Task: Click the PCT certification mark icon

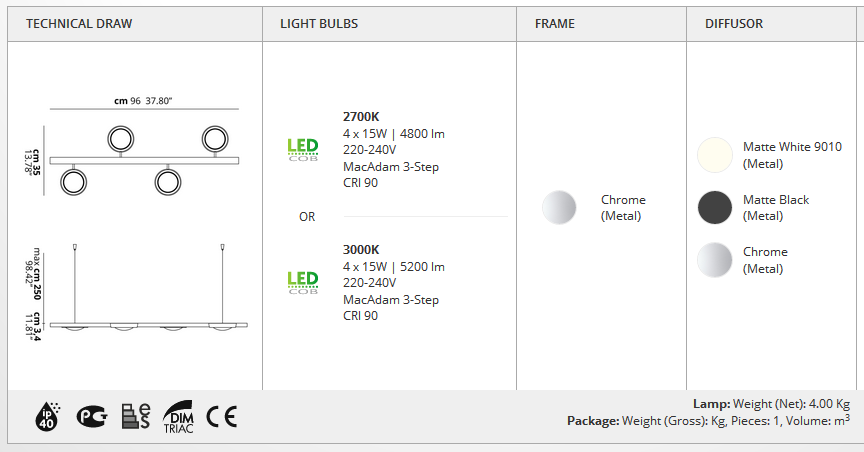Action: (x=92, y=416)
